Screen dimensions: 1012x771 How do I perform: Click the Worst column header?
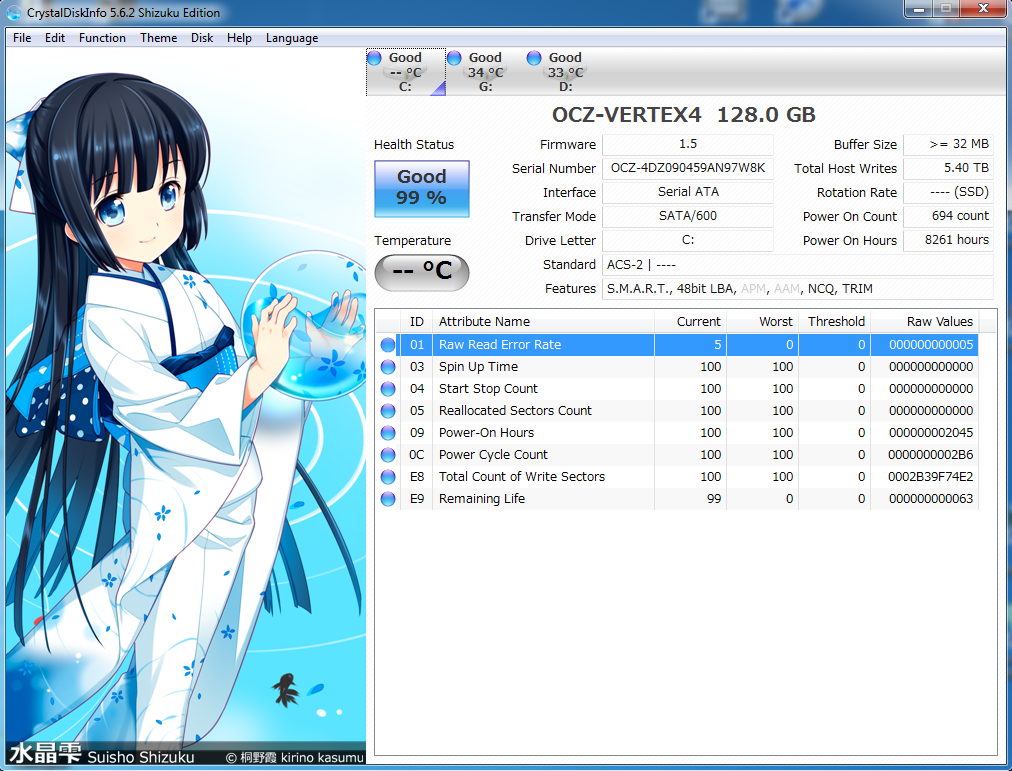tap(763, 321)
